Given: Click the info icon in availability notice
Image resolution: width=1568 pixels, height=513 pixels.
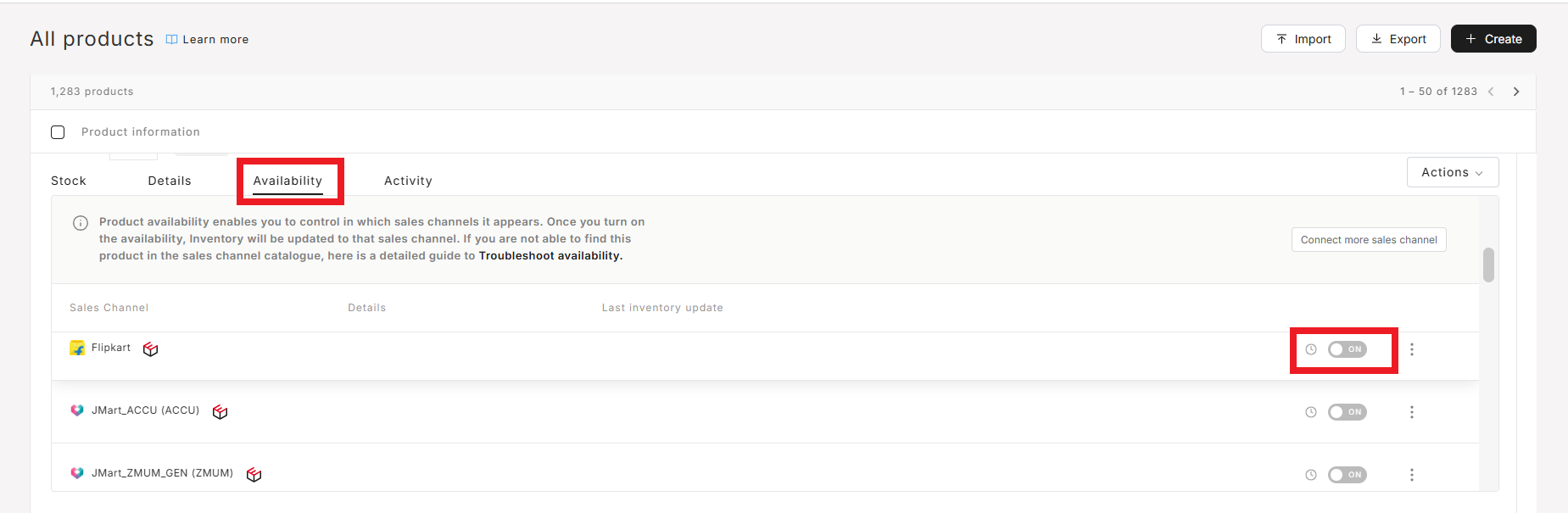Looking at the screenshot, I should point(81,223).
